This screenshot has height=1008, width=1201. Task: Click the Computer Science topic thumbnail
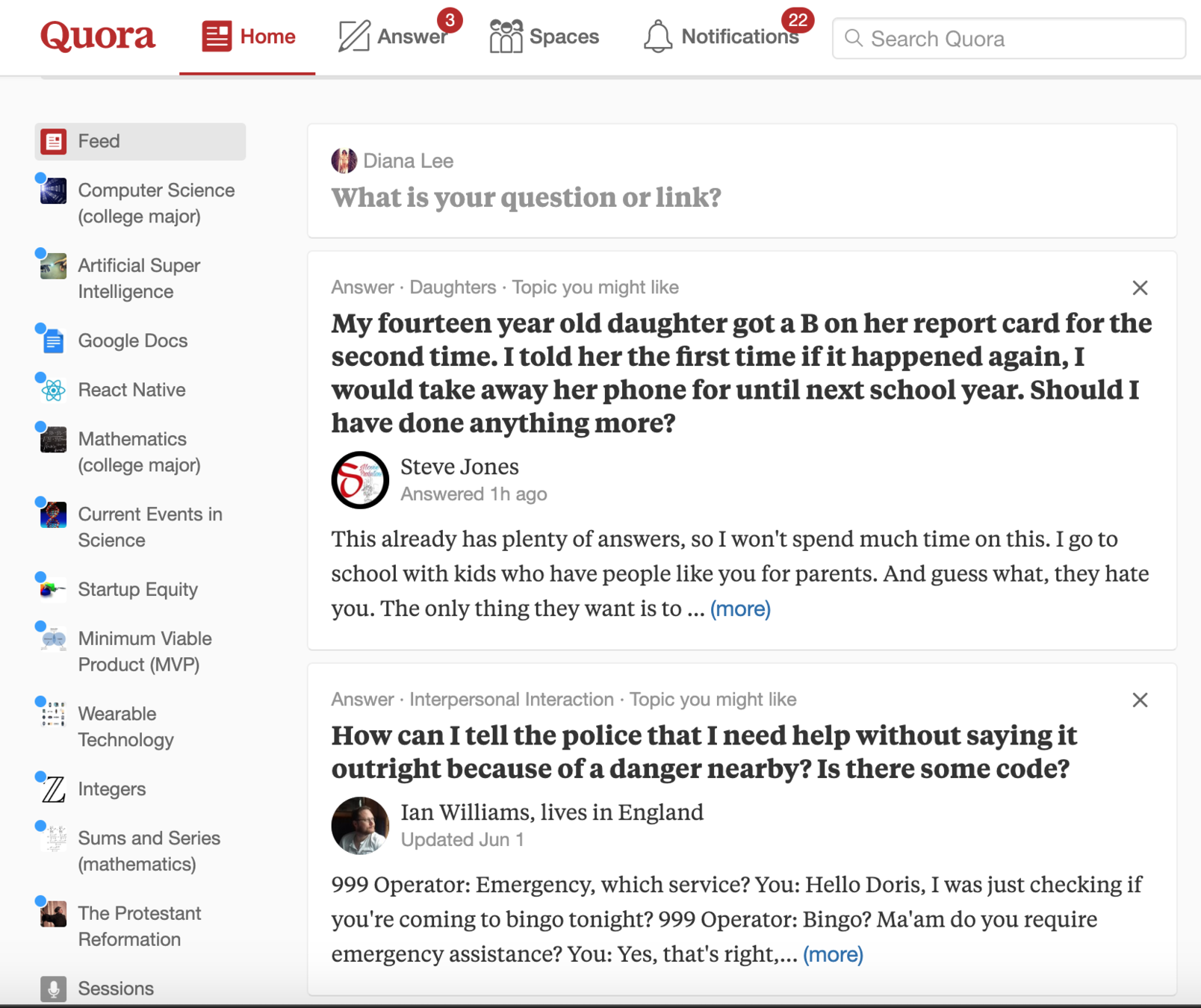click(53, 191)
